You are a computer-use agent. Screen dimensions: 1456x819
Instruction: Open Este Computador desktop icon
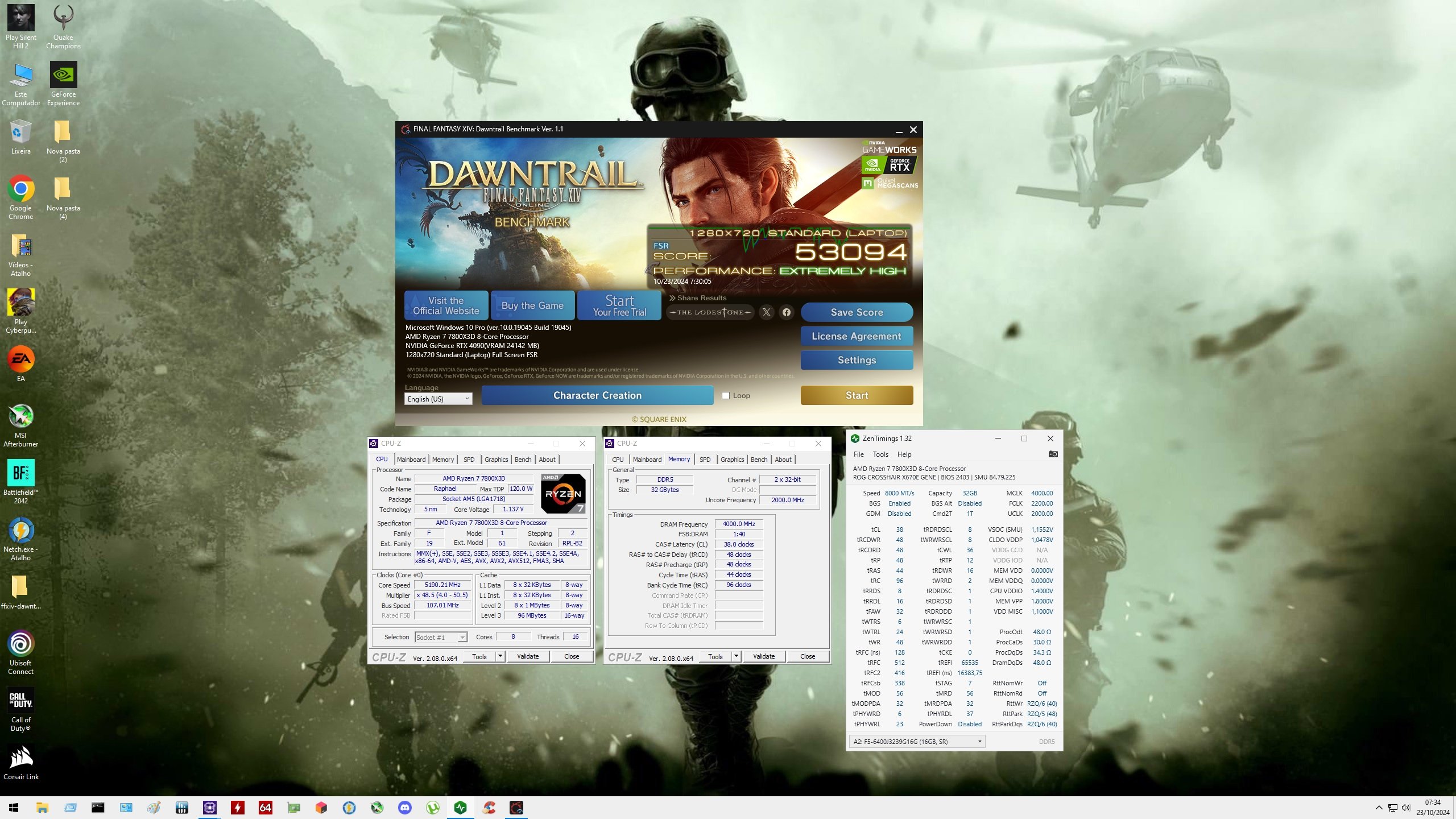click(x=20, y=84)
